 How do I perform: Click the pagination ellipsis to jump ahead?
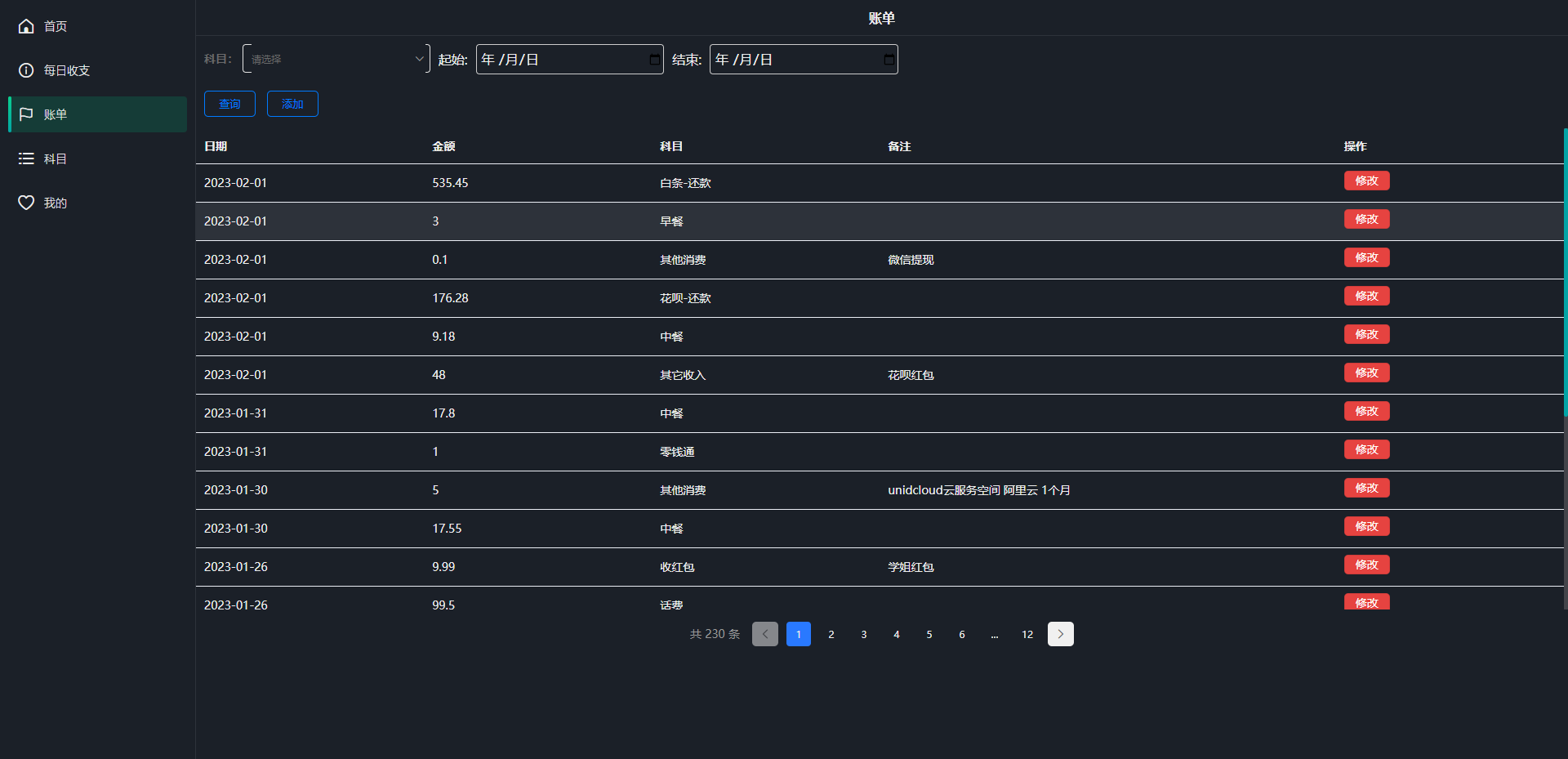(x=995, y=634)
